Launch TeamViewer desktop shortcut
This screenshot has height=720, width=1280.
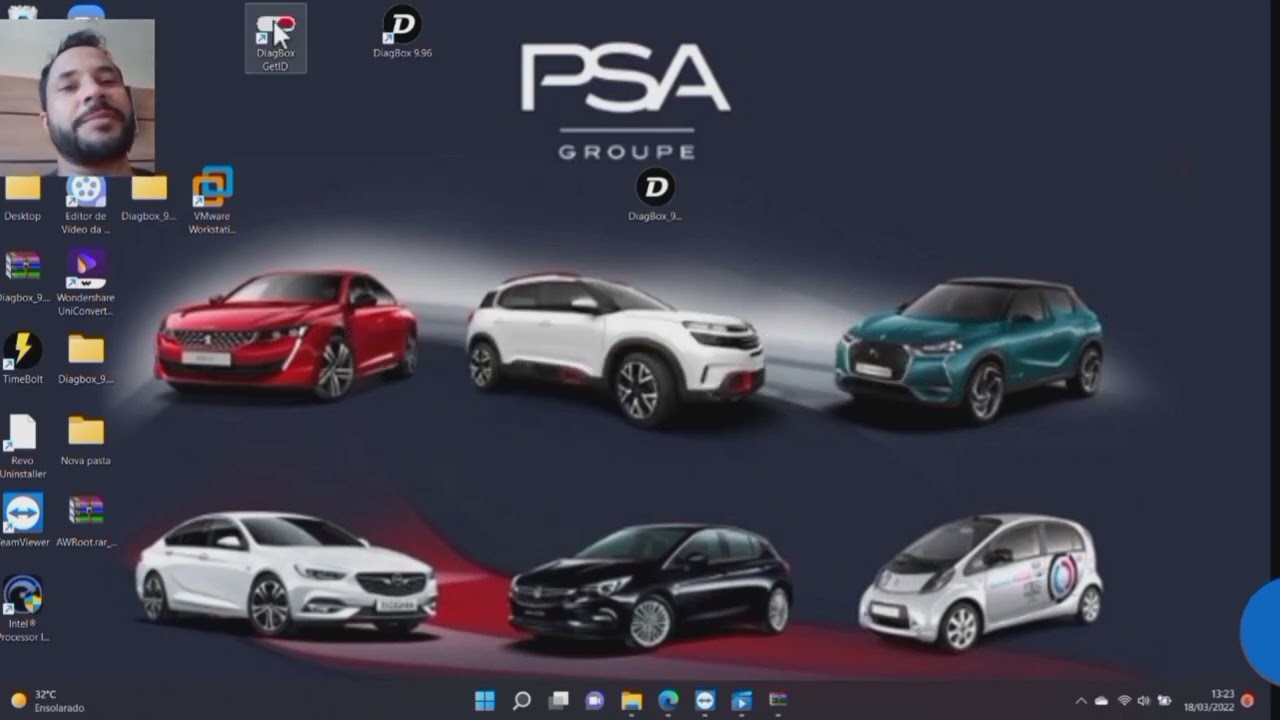[23, 521]
